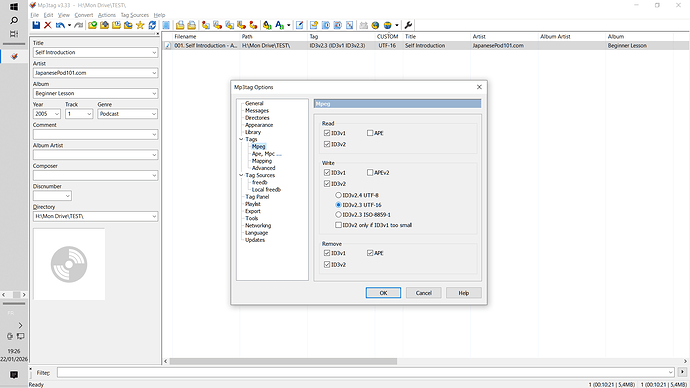Uncheck ID3v2 under Write
Screen dimensions: 690x388
(x=327, y=183)
